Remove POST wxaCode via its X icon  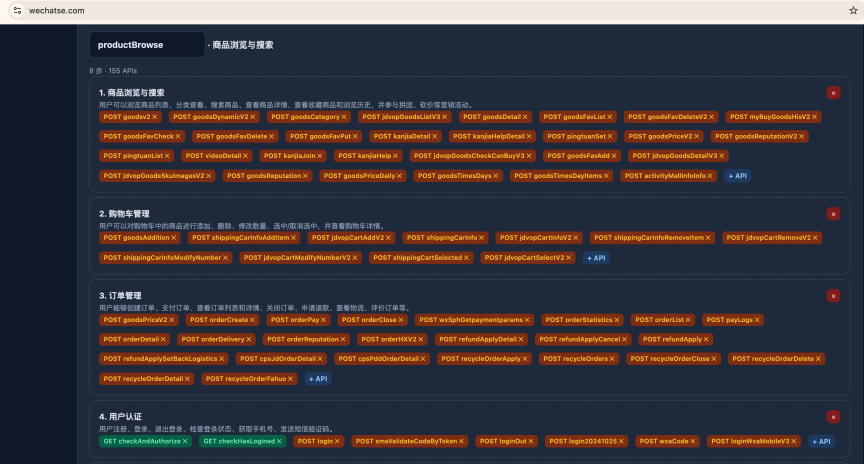(693, 441)
